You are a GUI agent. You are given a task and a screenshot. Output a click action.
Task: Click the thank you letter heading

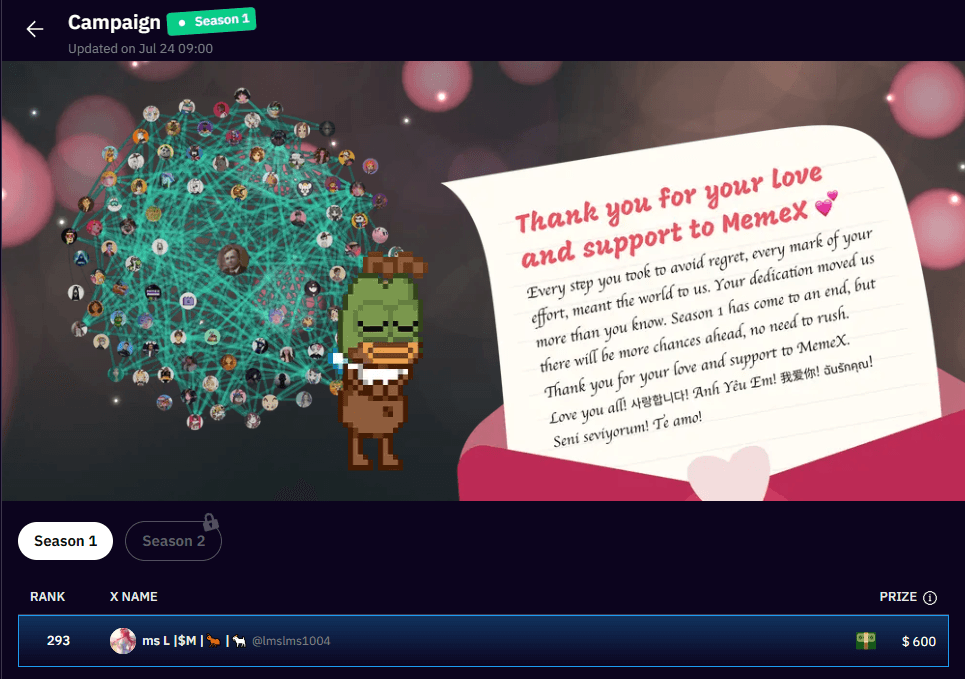(670, 218)
